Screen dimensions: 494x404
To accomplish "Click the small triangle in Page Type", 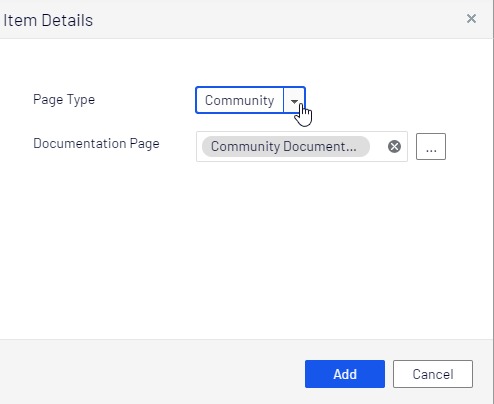I will [294, 101].
